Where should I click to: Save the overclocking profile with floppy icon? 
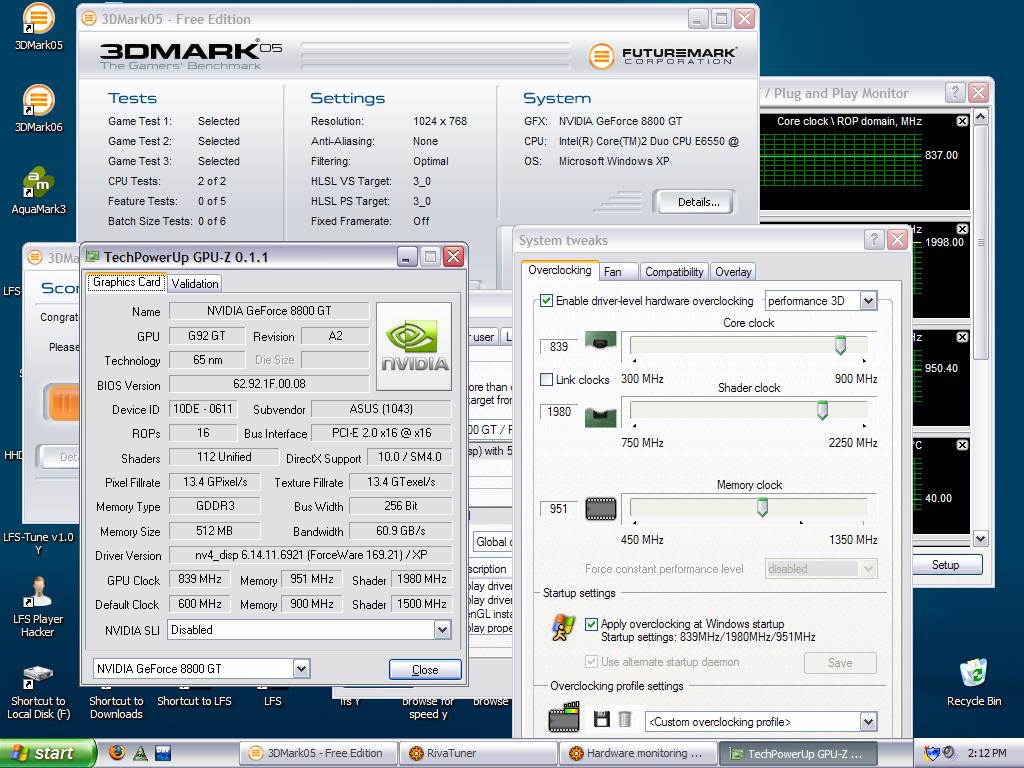pos(601,719)
